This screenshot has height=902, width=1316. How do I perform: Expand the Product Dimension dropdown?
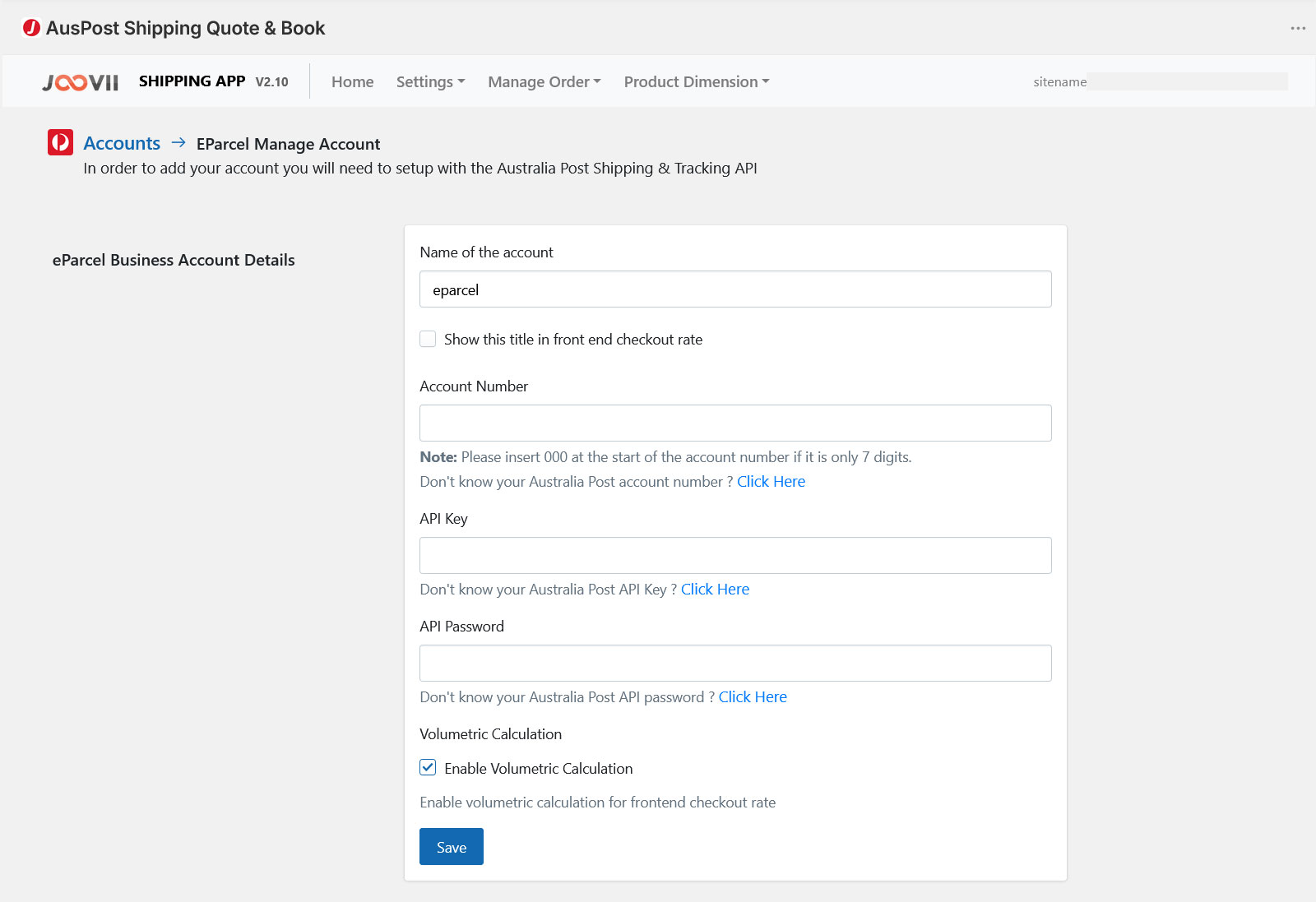tap(696, 82)
